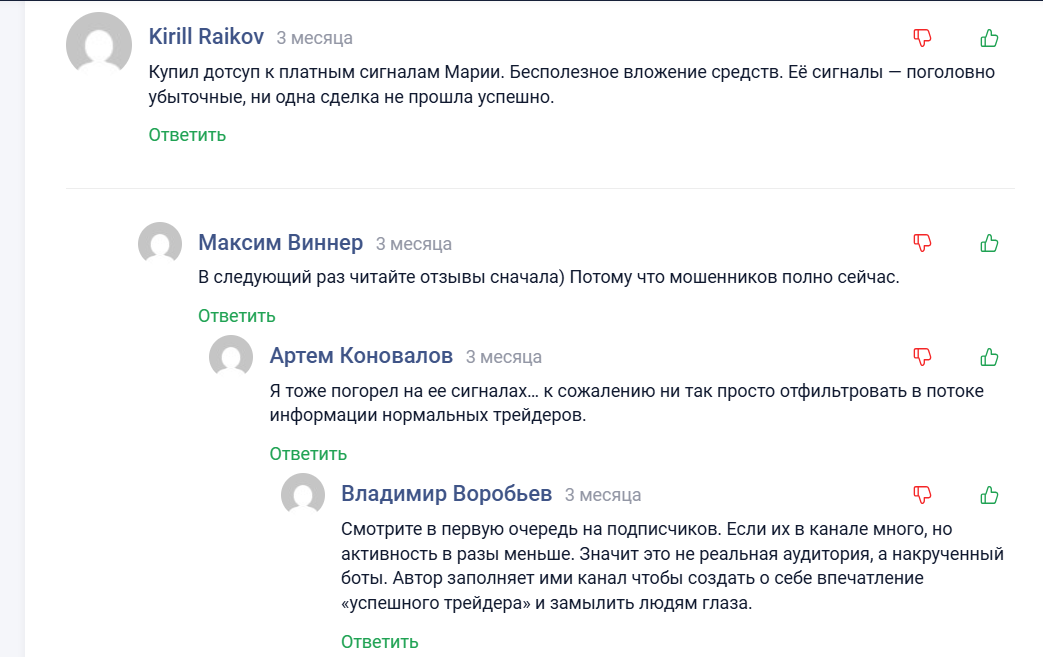Like Kirill Raikov's review

click(989, 37)
